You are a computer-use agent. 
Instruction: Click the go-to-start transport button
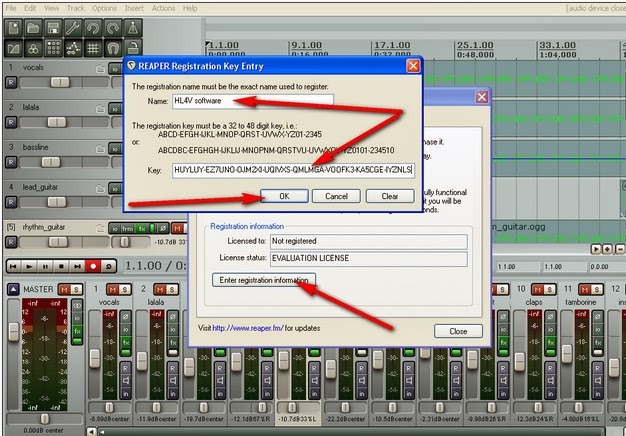pos(14,266)
